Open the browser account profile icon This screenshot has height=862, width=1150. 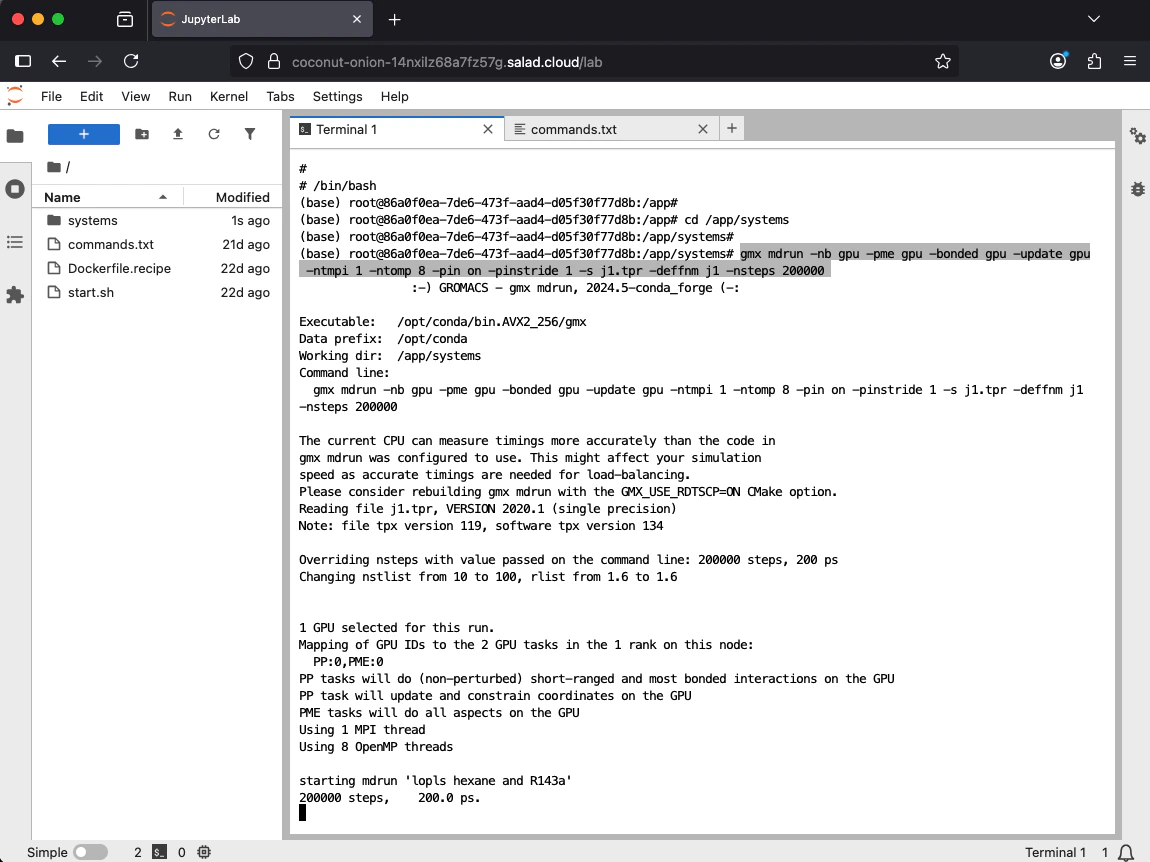pos(1058,62)
